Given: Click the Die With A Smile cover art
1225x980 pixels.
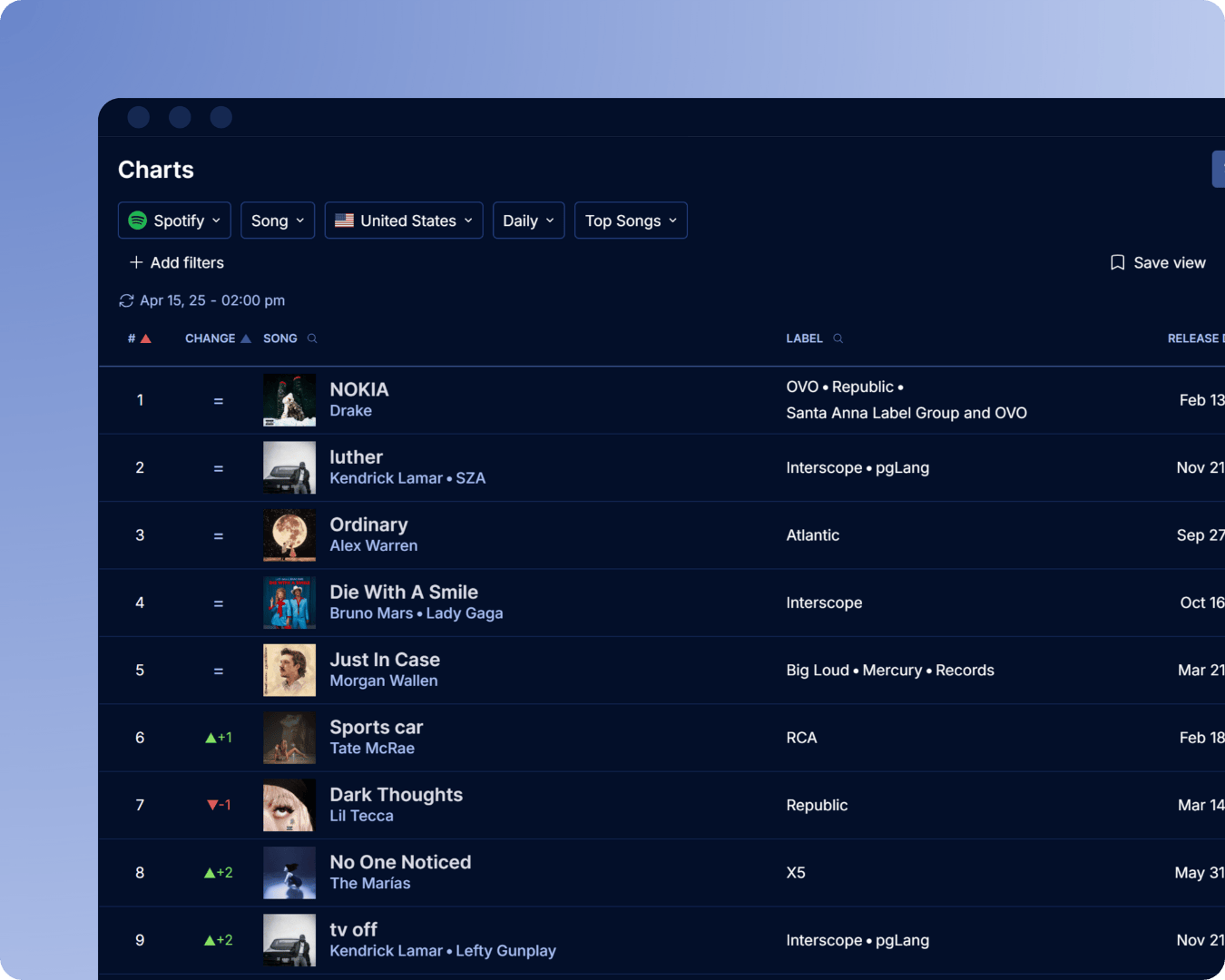Looking at the screenshot, I should (289, 603).
